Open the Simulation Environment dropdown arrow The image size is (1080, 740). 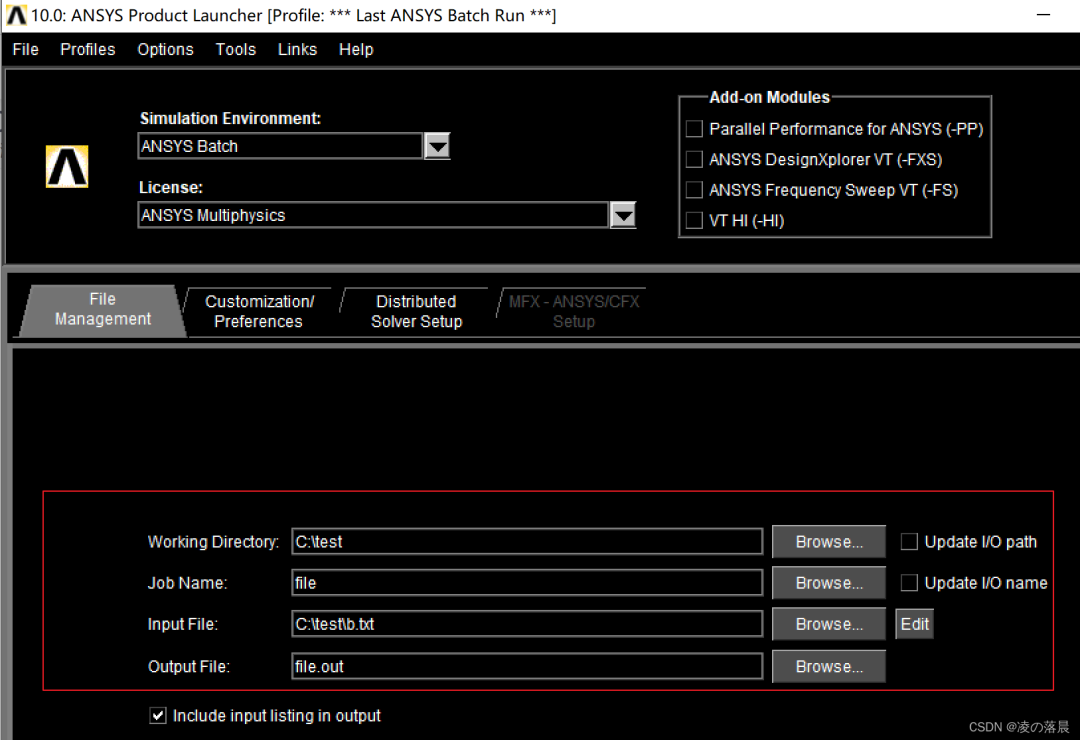coord(437,146)
